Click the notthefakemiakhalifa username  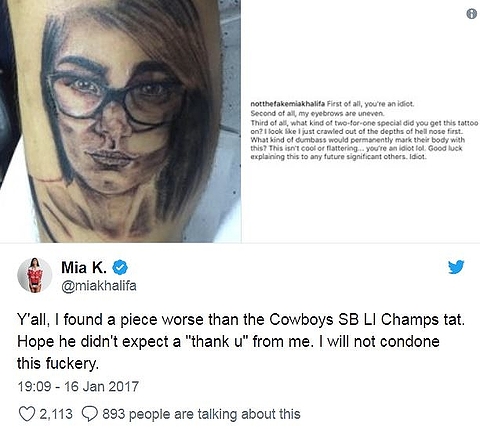click(x=288, y=104)
